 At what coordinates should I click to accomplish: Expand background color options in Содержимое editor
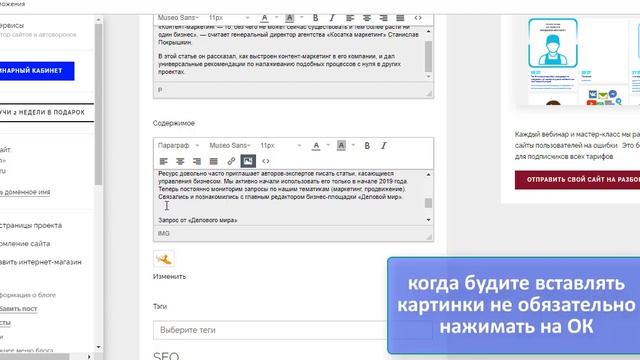353,146
